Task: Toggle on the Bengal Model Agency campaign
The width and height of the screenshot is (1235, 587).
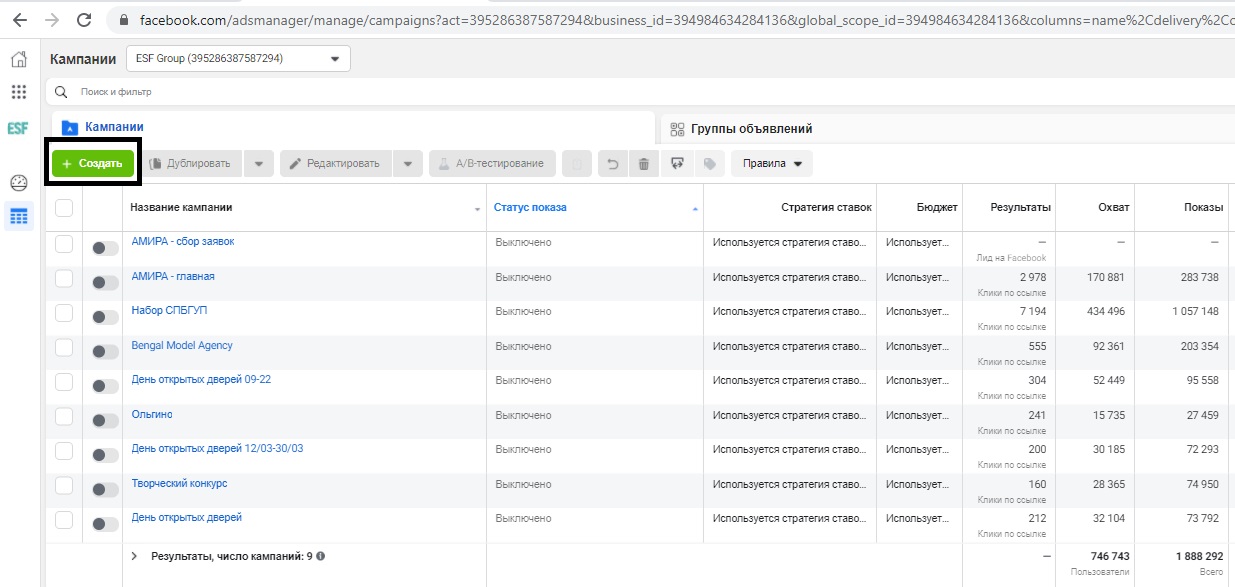Action: (x=105, y=352)
